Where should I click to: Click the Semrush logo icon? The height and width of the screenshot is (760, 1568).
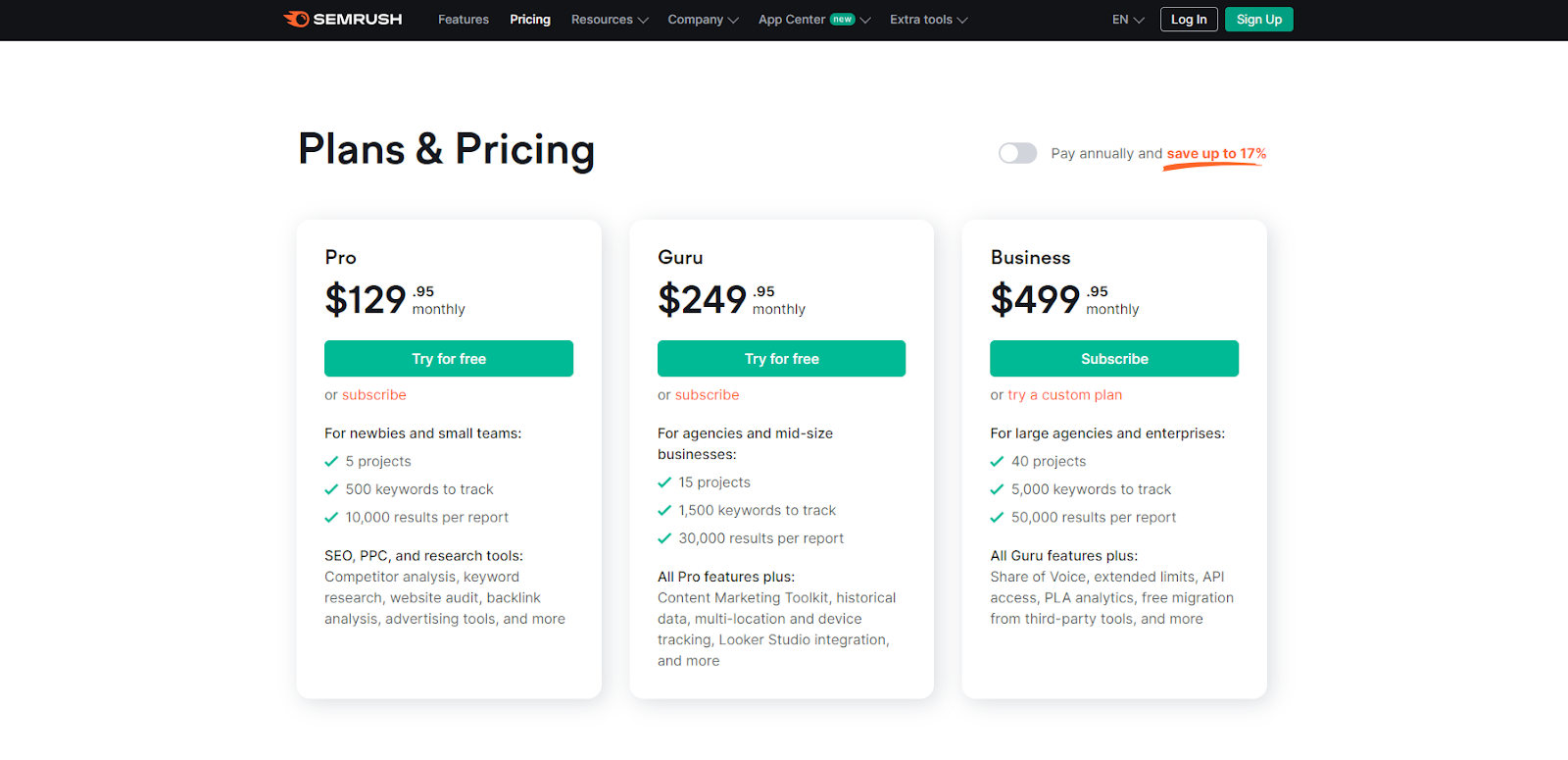tap(296, 20)
